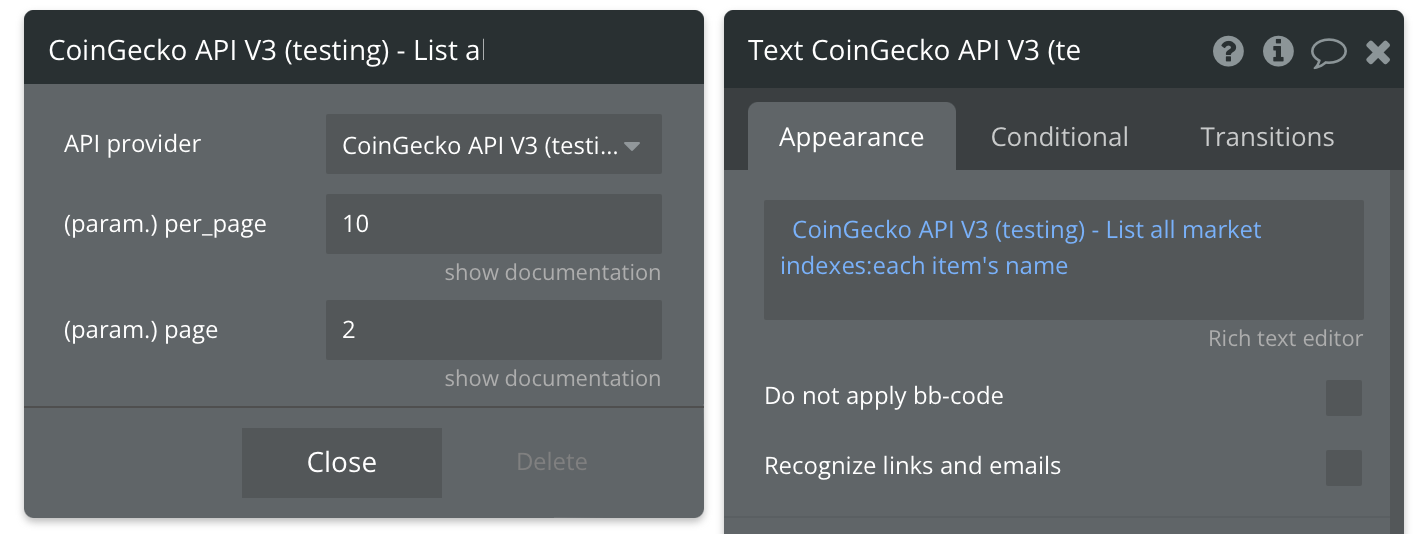This screenshot has height=534, width=1416.
Task: Open the Rich text editor link
Action: pos(1285,339)
